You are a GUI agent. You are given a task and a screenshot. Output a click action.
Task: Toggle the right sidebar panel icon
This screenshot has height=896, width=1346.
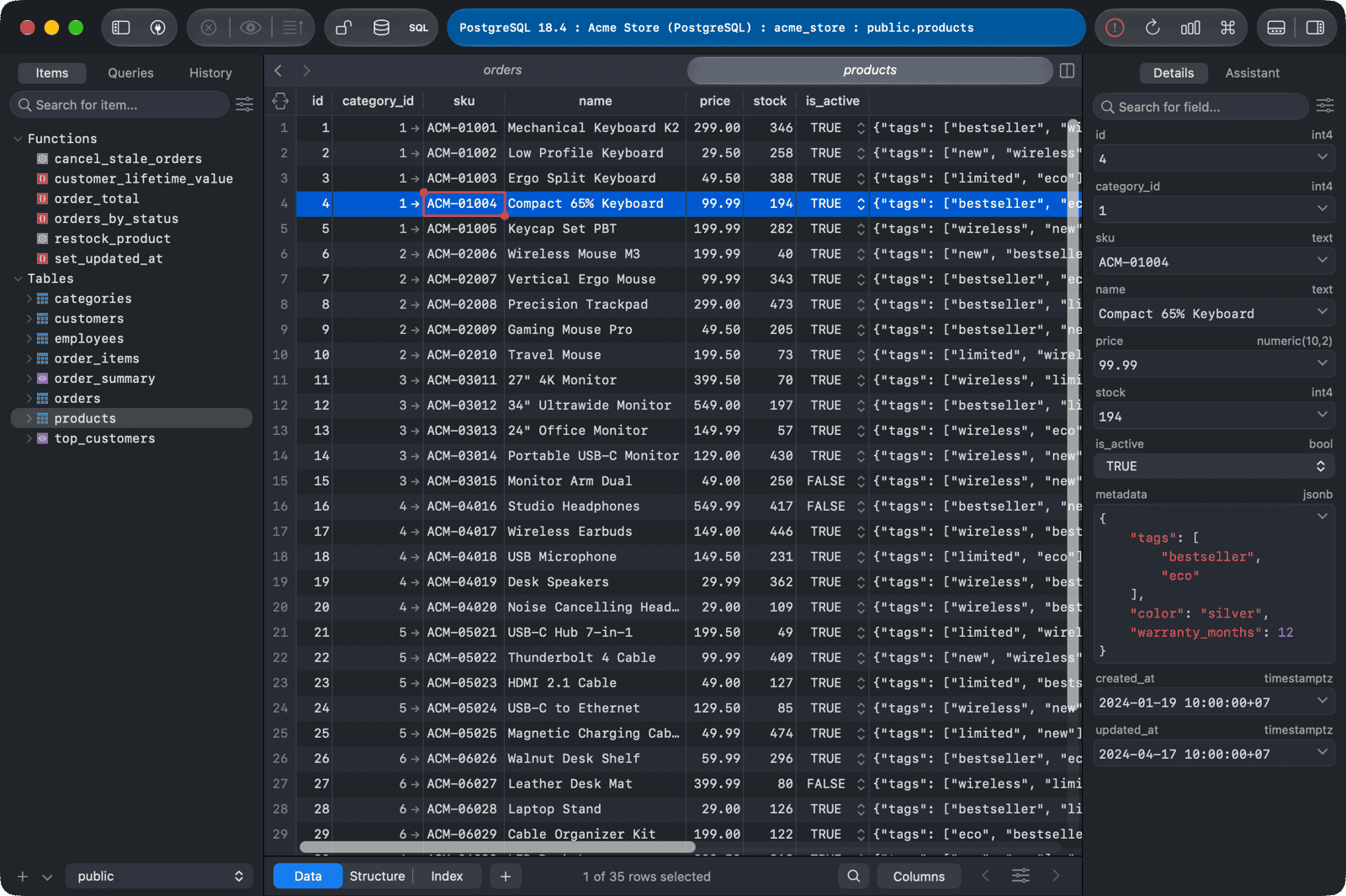(1315, 28)
